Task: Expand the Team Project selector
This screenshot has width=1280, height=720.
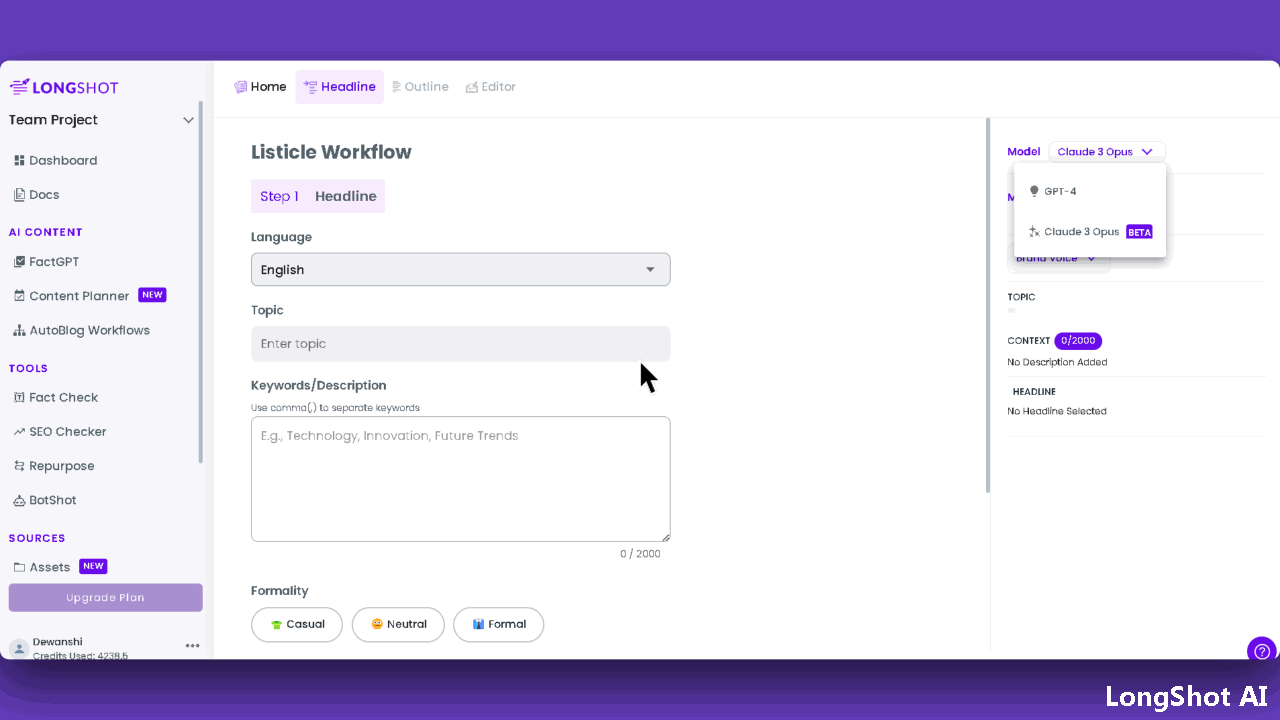Action: pos(101,120)
